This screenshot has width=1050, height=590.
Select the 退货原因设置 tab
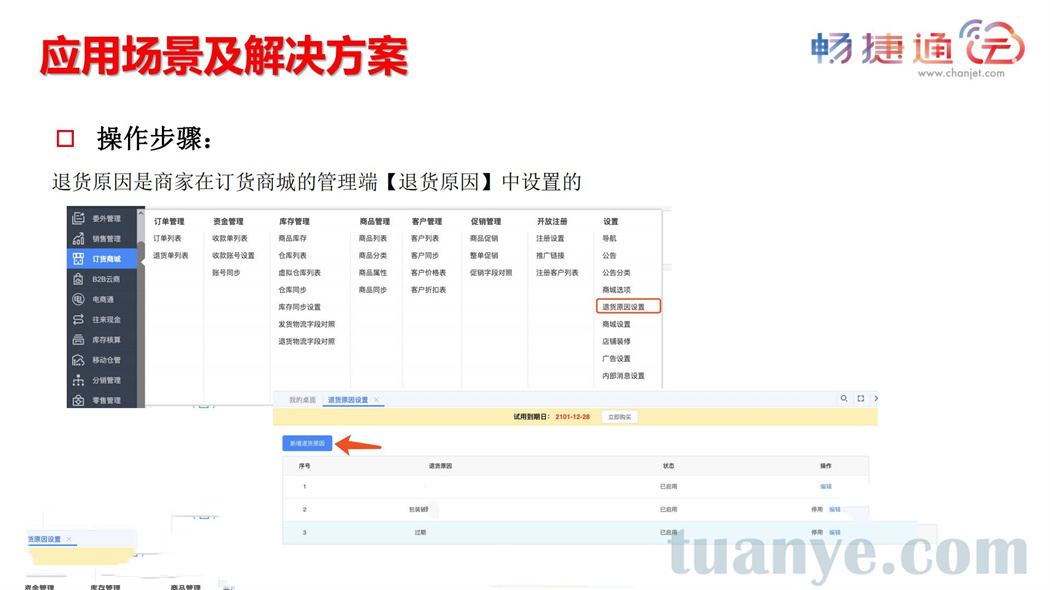(x=348, y=400)
